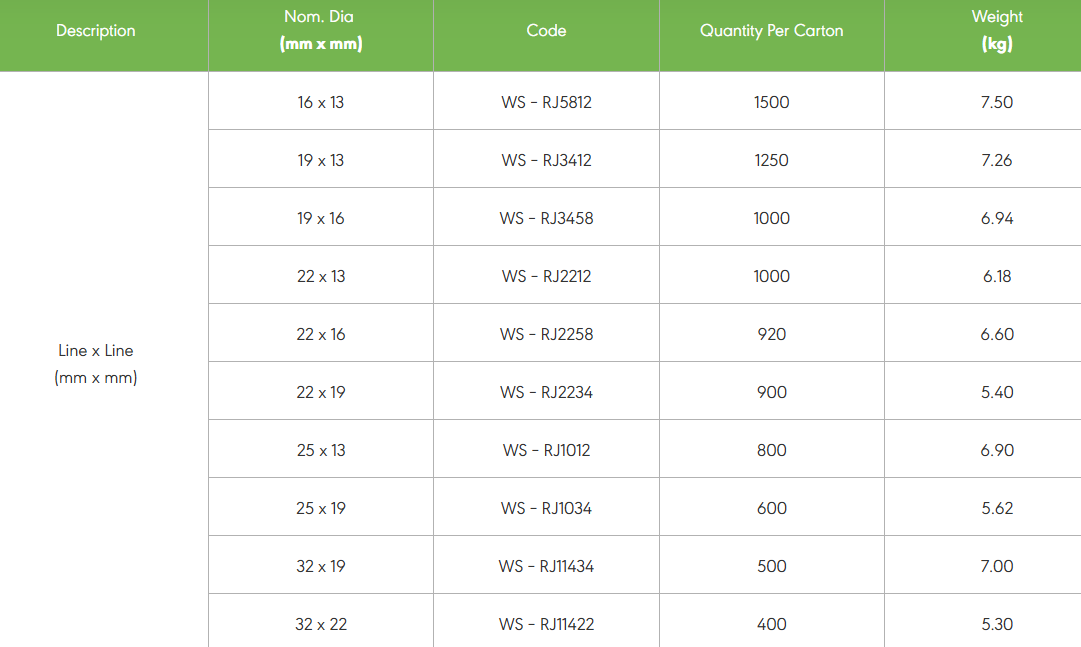The width and height of the screenshot is (1081, 647).
Task: Select product code WS - RJ11434
Action: (546, 566)
